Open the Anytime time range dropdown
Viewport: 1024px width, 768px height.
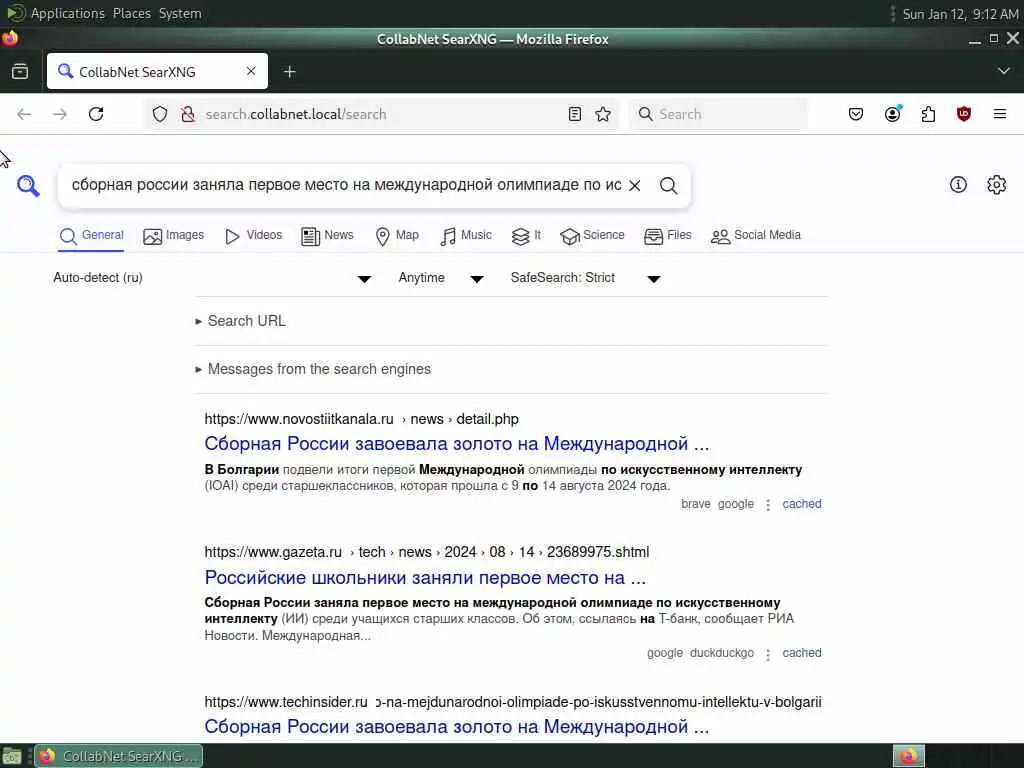click(441, 278)
